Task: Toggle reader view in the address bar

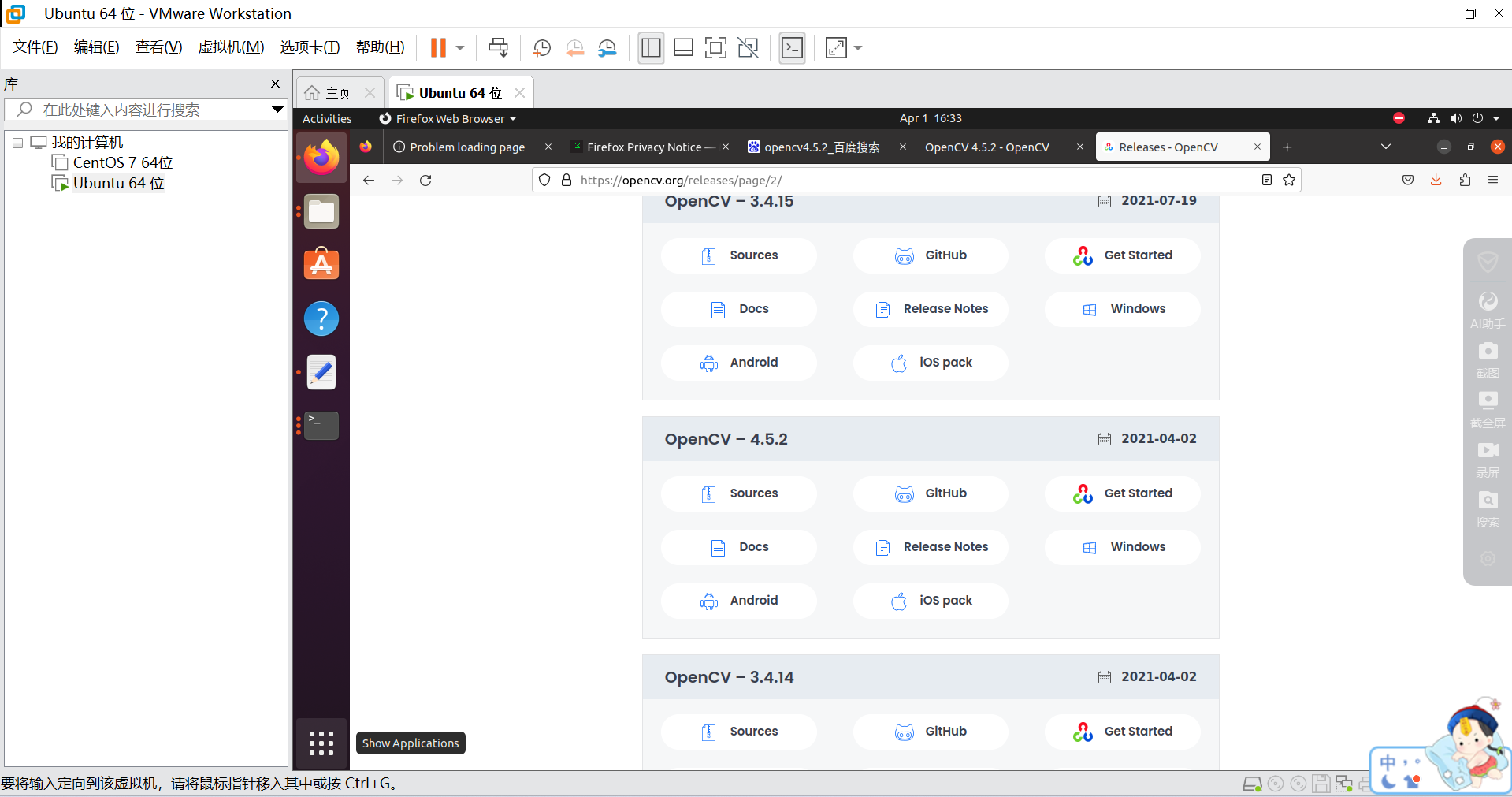Action: tap(1266, 180)
